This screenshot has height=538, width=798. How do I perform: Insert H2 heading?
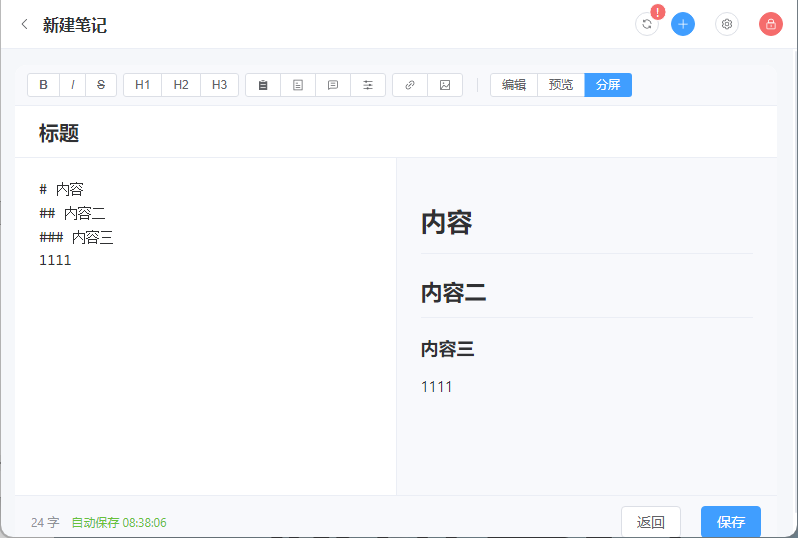click(181, 84)
